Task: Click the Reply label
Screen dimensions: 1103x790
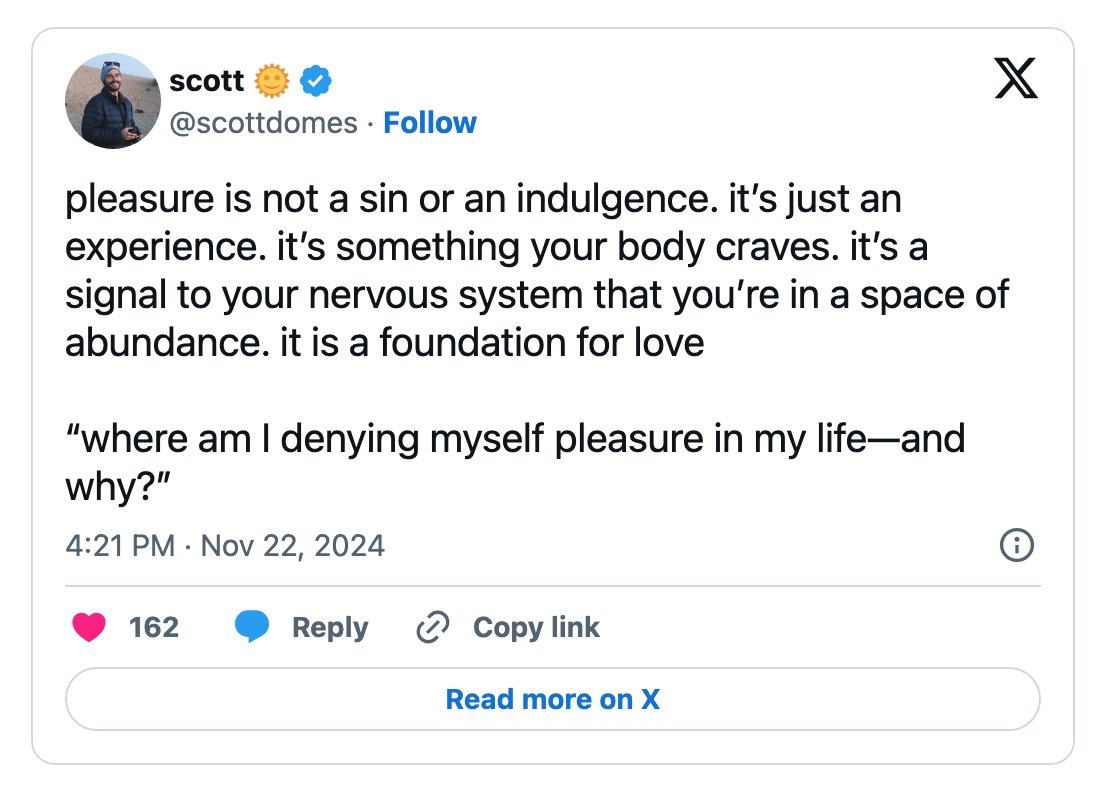Action: (x=330, y=627)
